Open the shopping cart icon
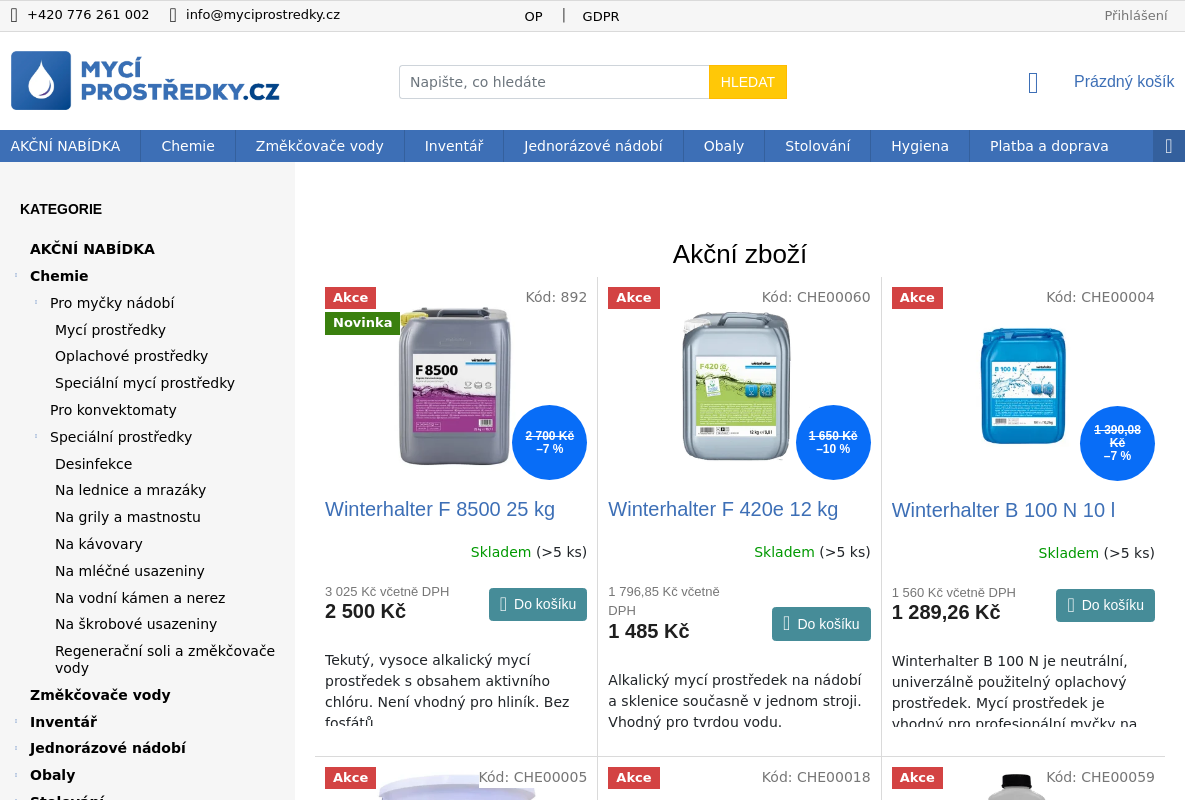Screen dimensions: 1200x800 [x=1033, y=83]
